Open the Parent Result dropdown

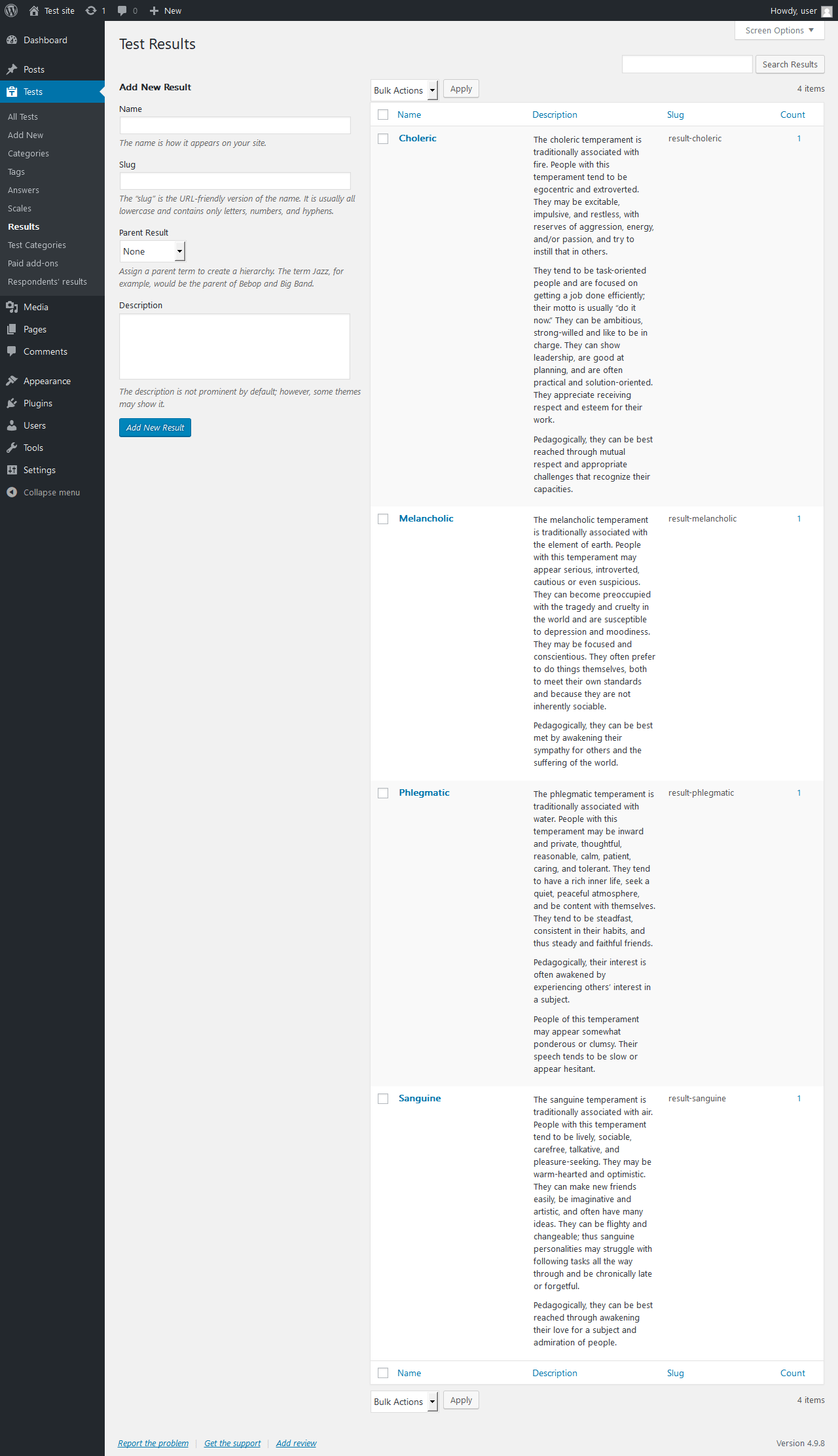coord(153,251)
